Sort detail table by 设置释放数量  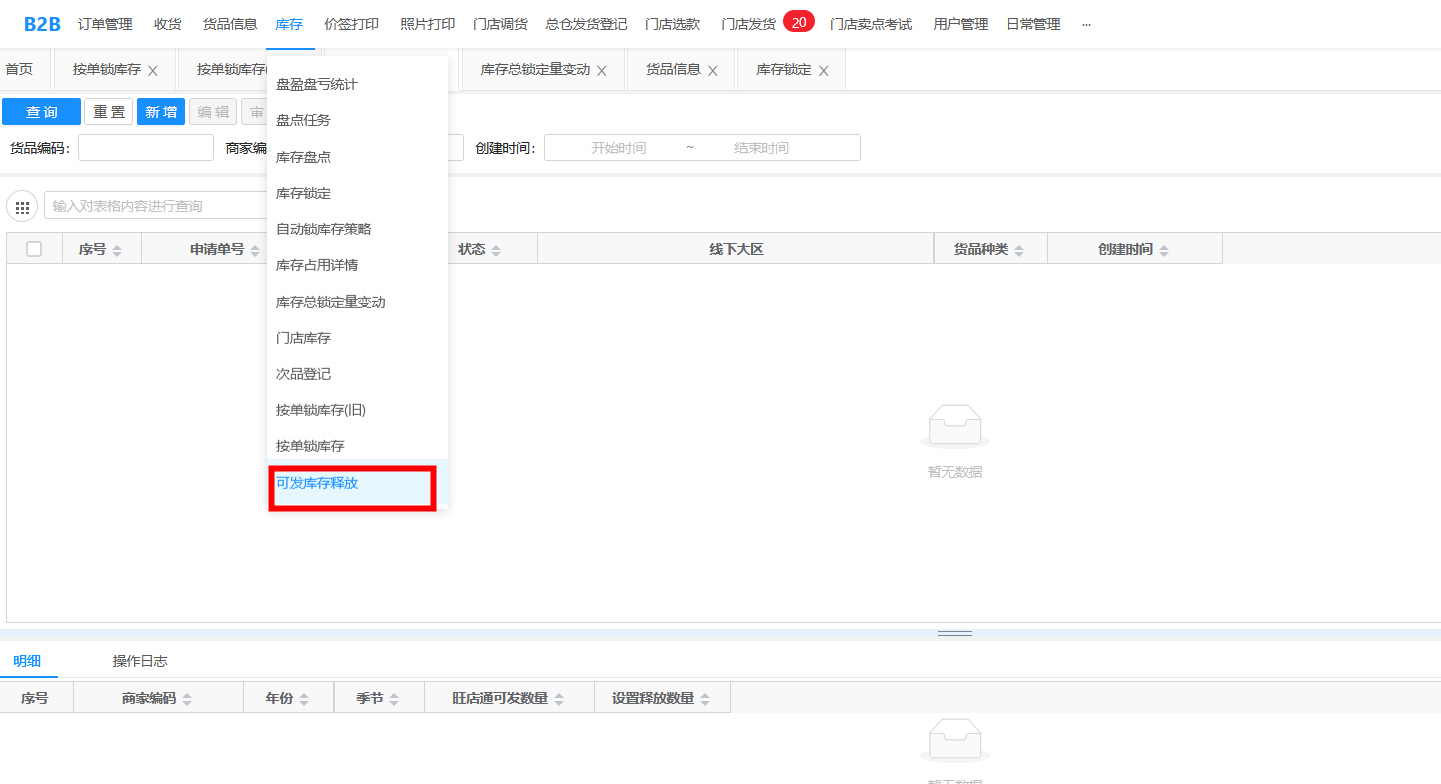click(x=705, y=699)
